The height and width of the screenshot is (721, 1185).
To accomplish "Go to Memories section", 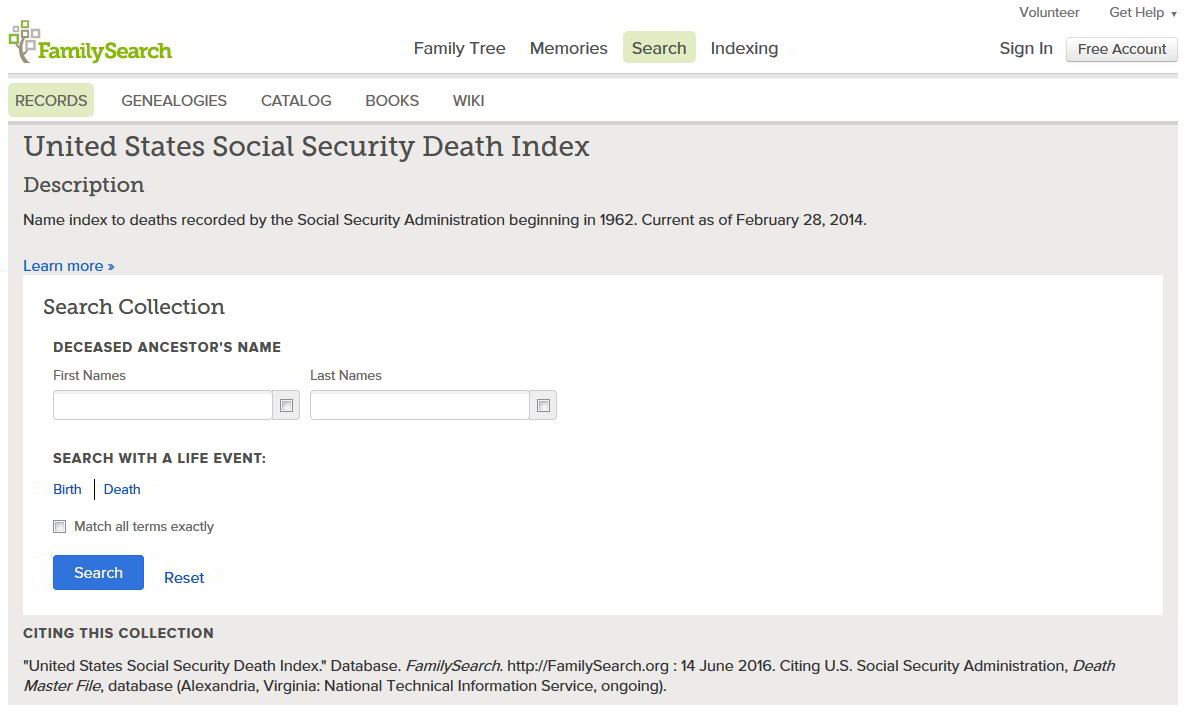I will pyautogui.click(x=568, y=48).
